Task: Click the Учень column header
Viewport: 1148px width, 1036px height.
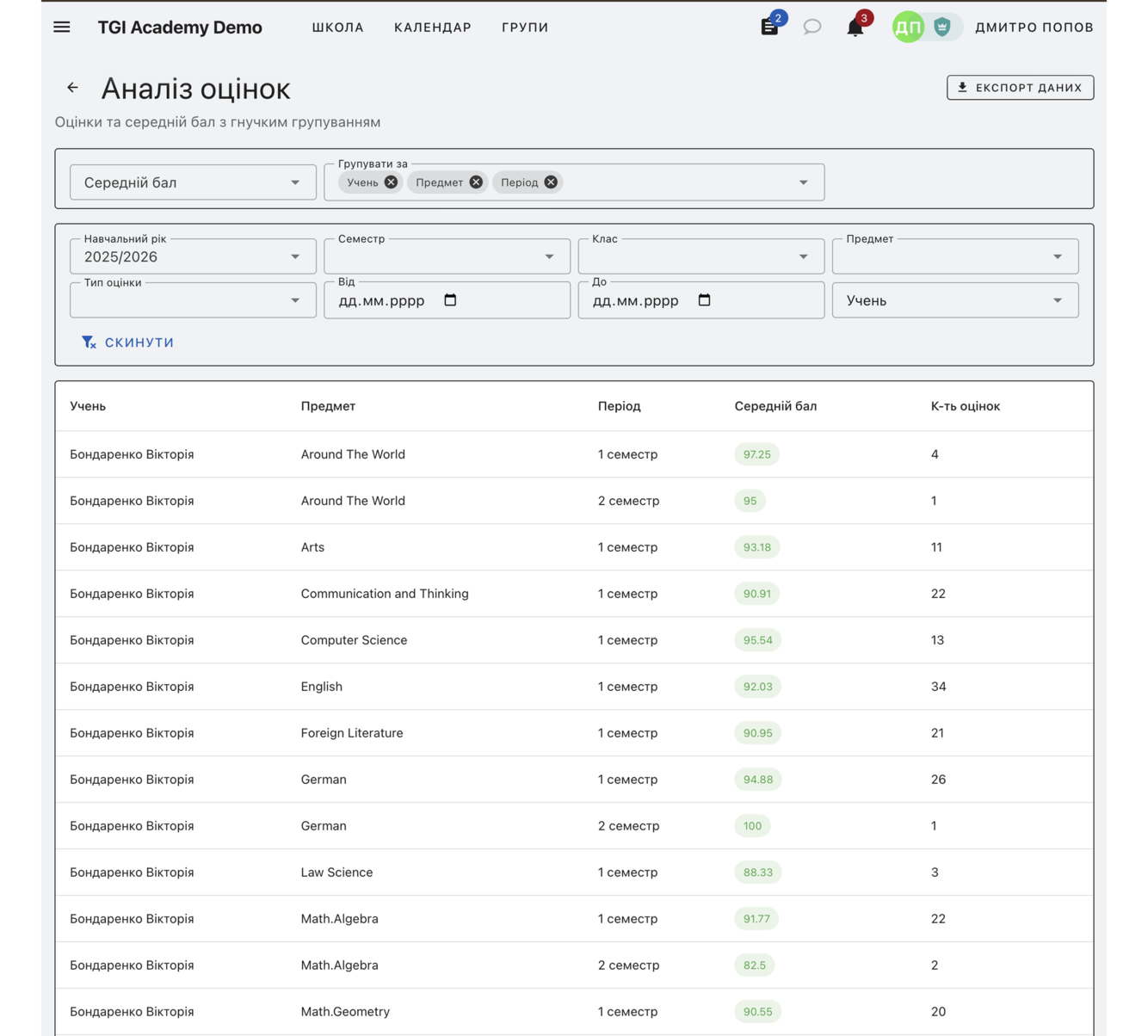Action: (88, 406)
